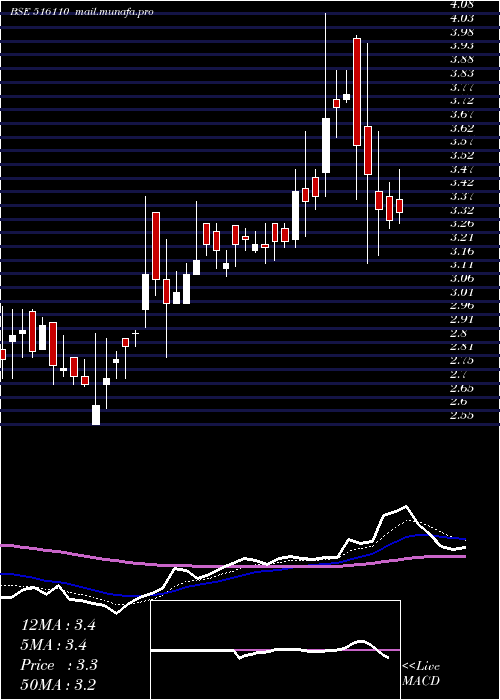Click the 2.96 price axis label
500x700 pixels.
[462, 305]
